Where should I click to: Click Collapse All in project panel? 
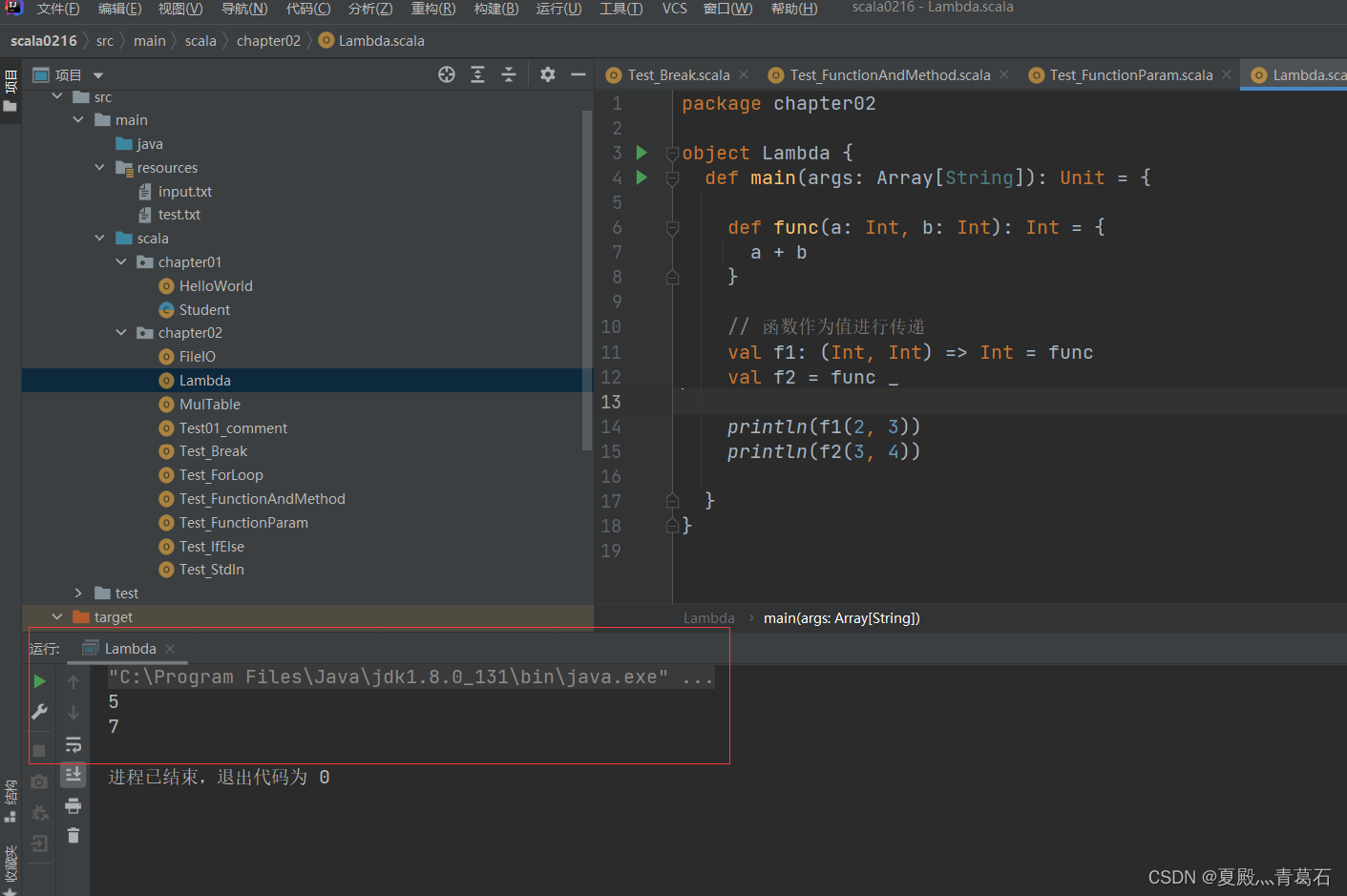(509, 74)
